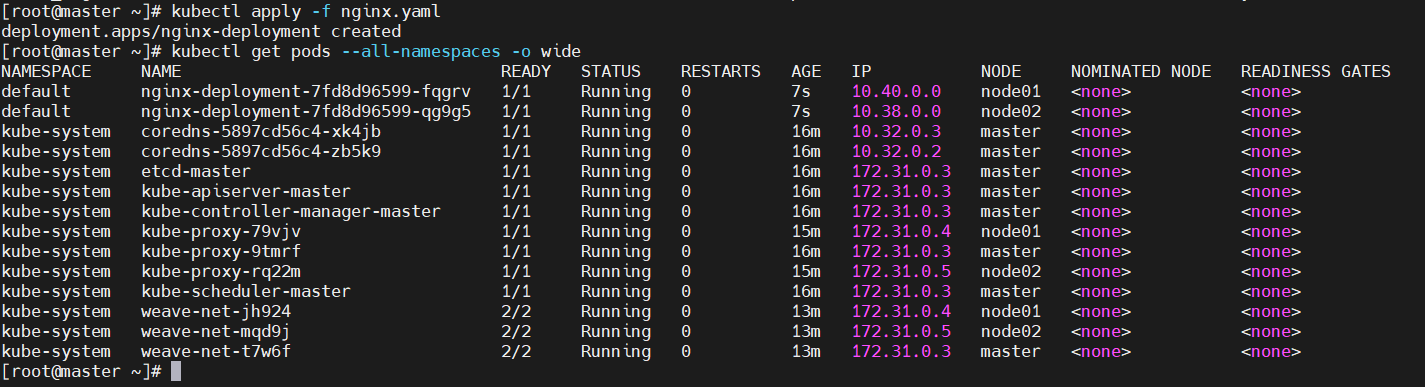The image size is (1425, 387).
Task: Select pod name coredns-5897cd56c4-zb5k9
Action: [261, 151]
